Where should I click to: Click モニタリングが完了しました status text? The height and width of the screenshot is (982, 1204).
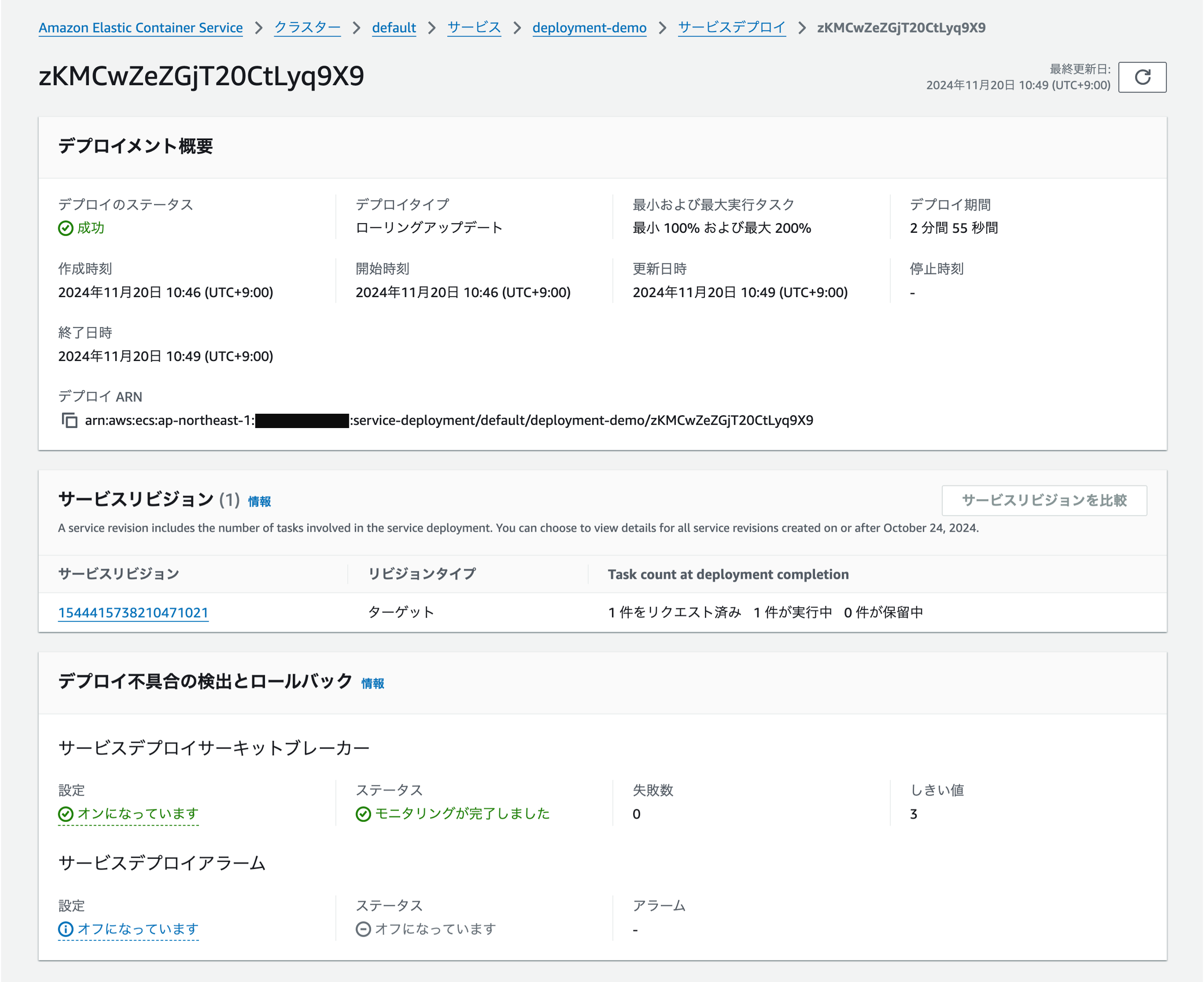(462, 814)
